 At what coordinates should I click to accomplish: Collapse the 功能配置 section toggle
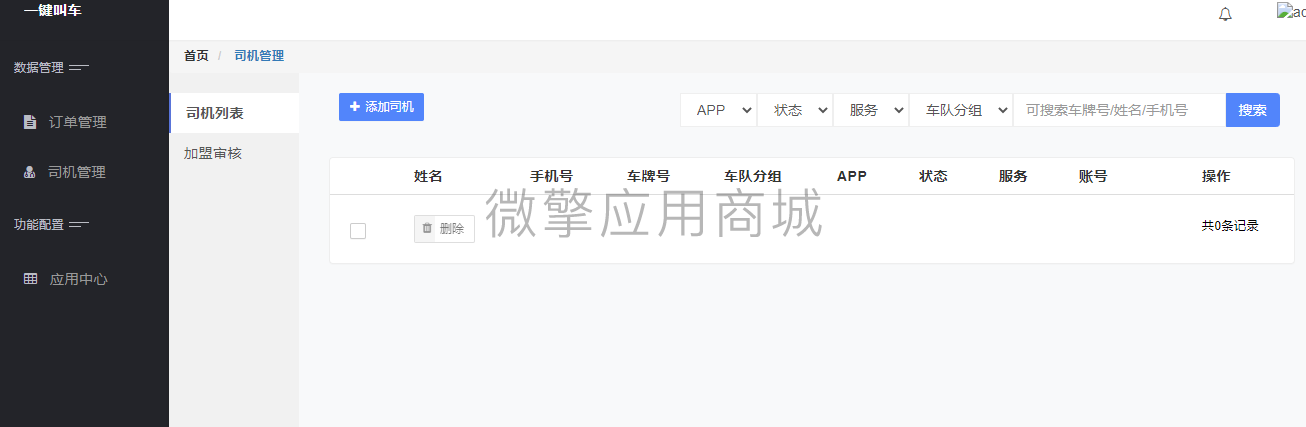[x=79, y=224]
